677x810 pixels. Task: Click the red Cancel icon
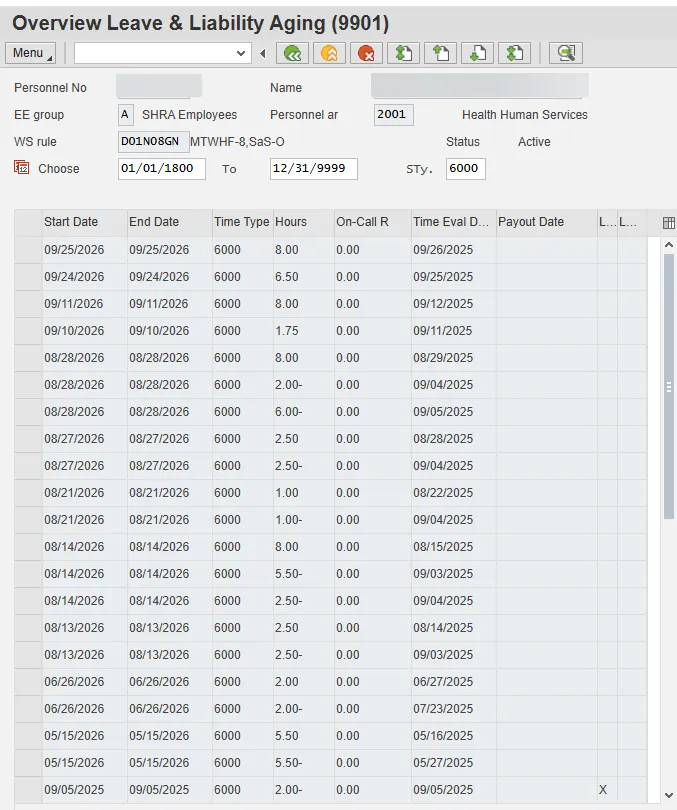(x=366, y=53)
